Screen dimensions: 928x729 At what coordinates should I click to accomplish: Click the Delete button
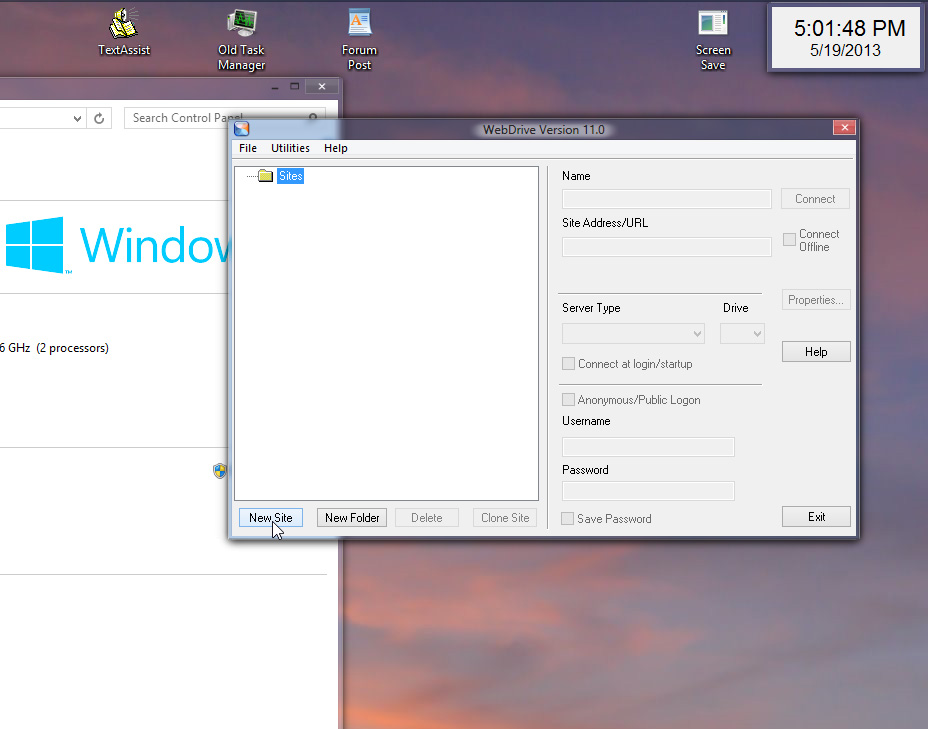coord(427,518)
